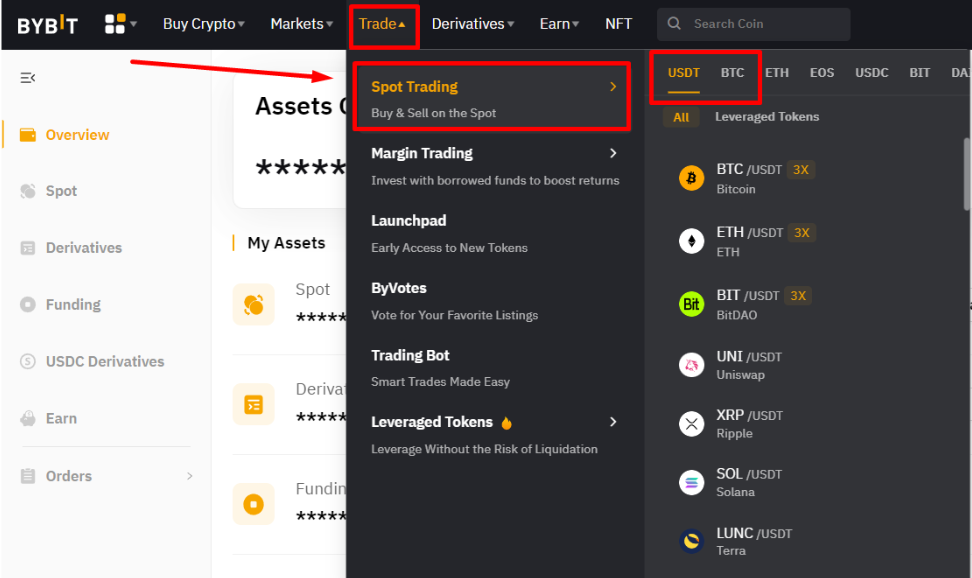
Task: Switch to the BTC market tab
Action: [732, 73]
